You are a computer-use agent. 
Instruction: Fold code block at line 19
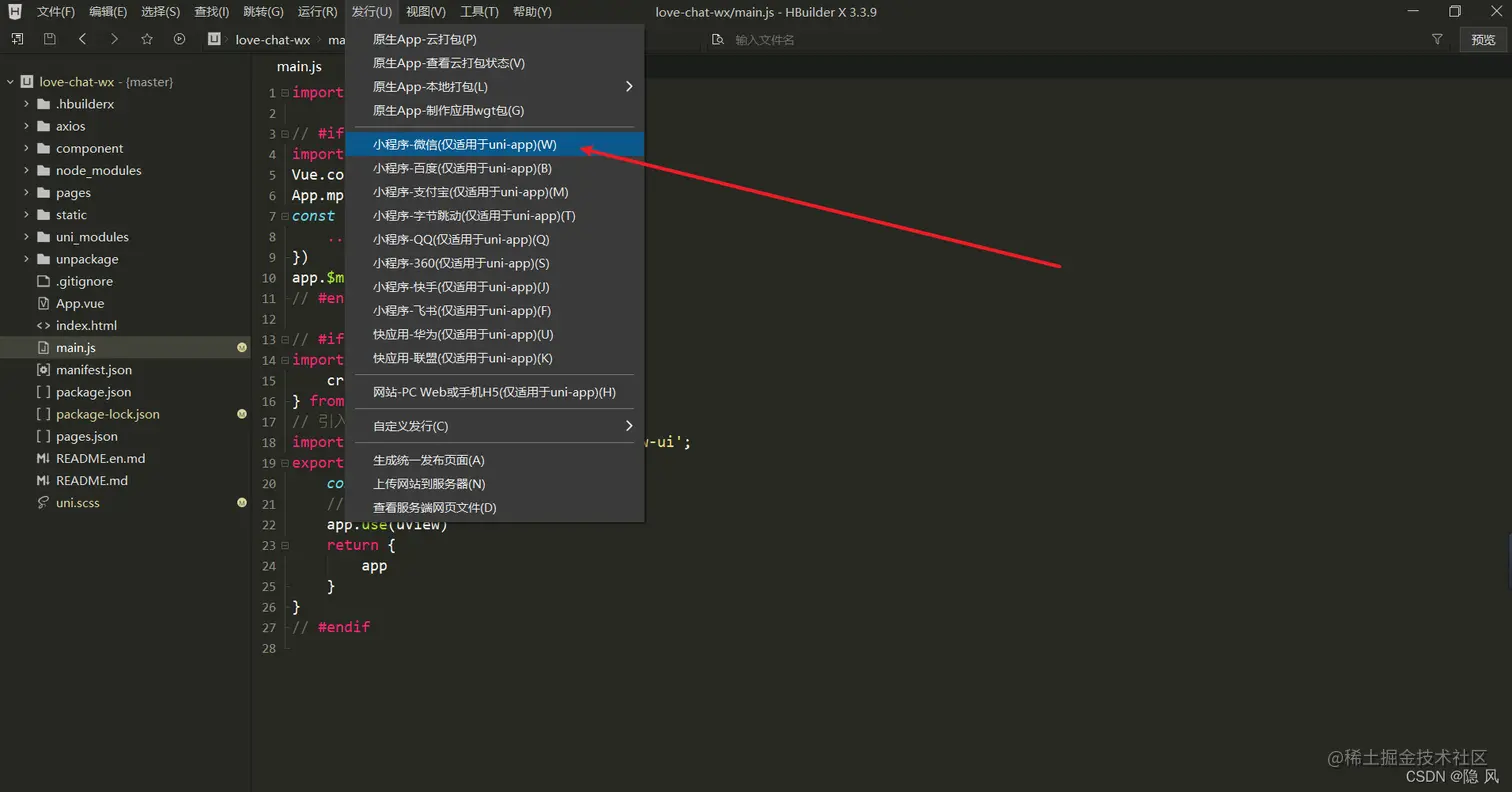[284, 463]
